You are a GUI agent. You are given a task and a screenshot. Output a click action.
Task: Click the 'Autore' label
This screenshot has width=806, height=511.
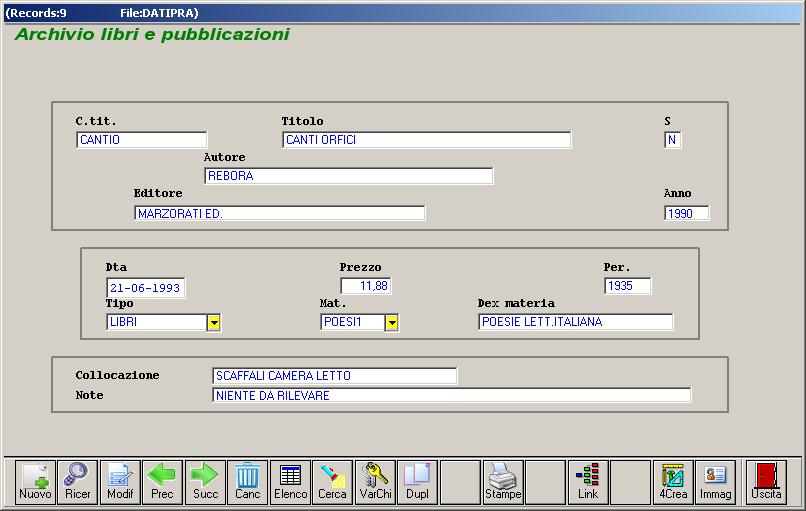(x=224, y=157)
